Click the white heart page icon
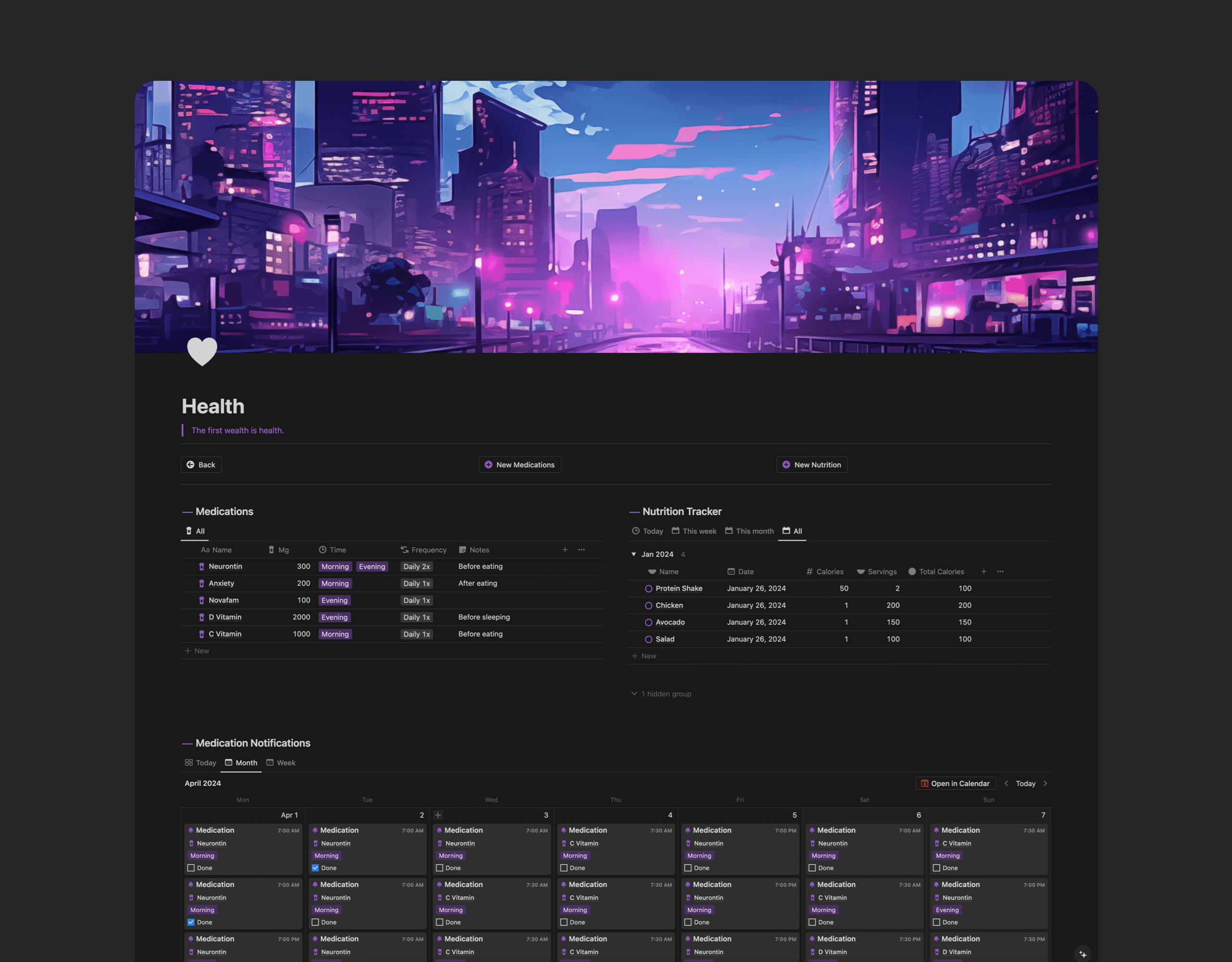Image resolution: width=1232 pixels, height=962 pixels. pyautogui.click(x=202, y=351)
